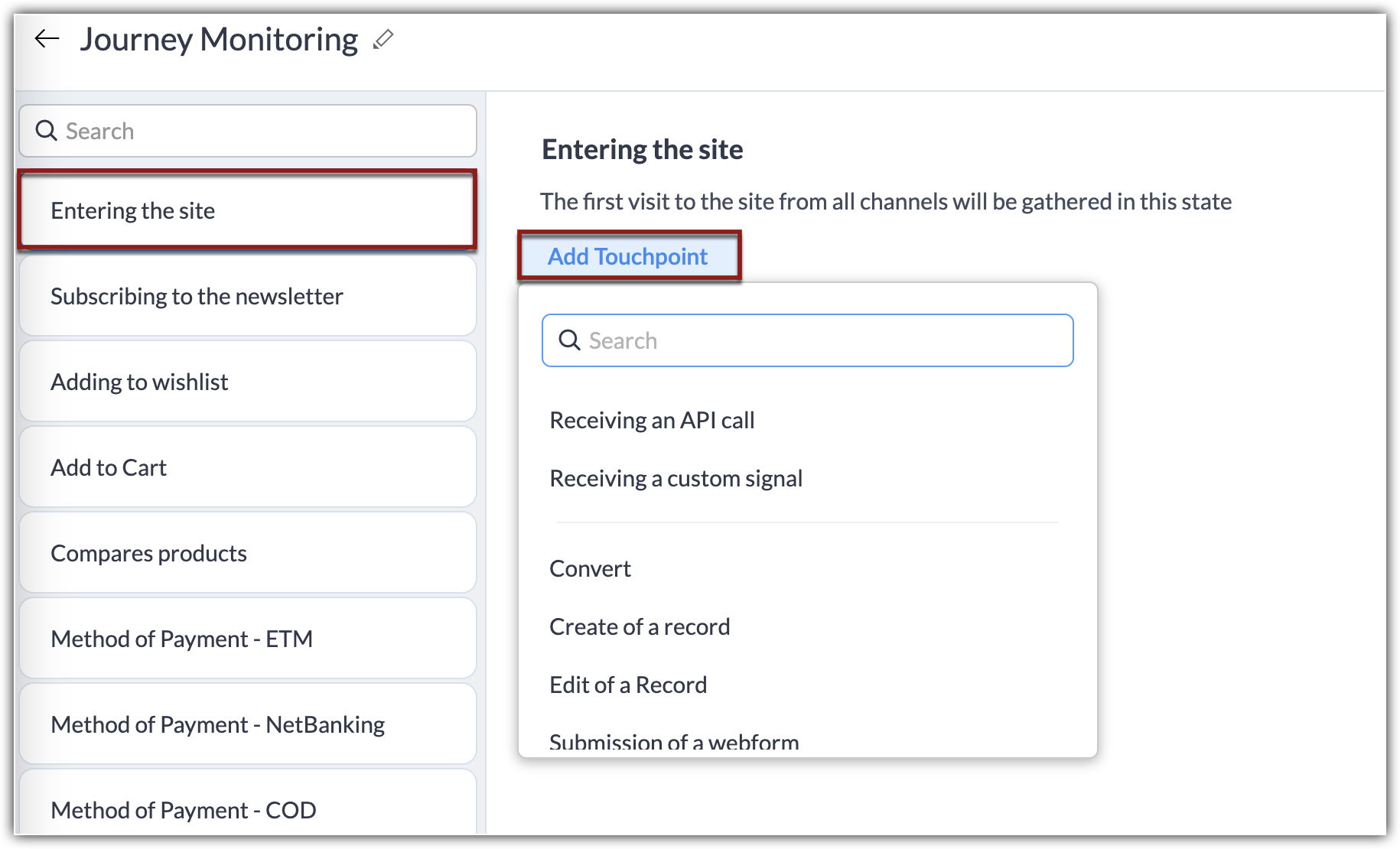Click the magnifier icon in sidebar search
Screen dimensions: 1400x849
pyautogui.click(x=47, y=131)
